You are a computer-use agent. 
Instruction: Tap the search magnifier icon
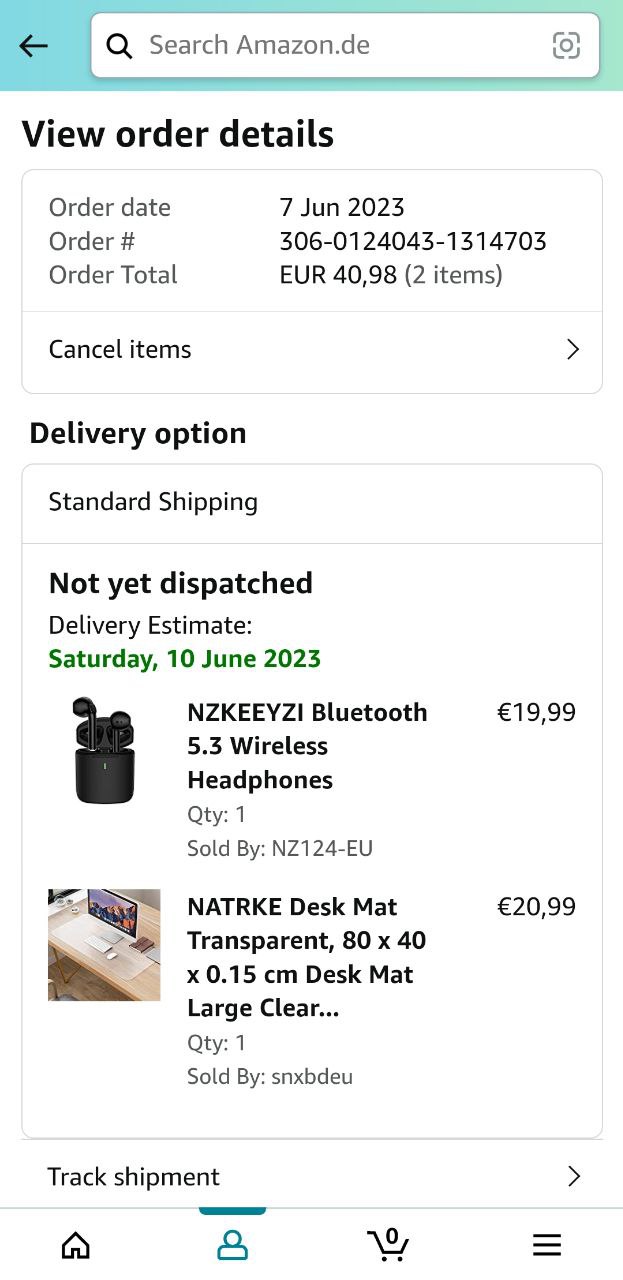120,45
